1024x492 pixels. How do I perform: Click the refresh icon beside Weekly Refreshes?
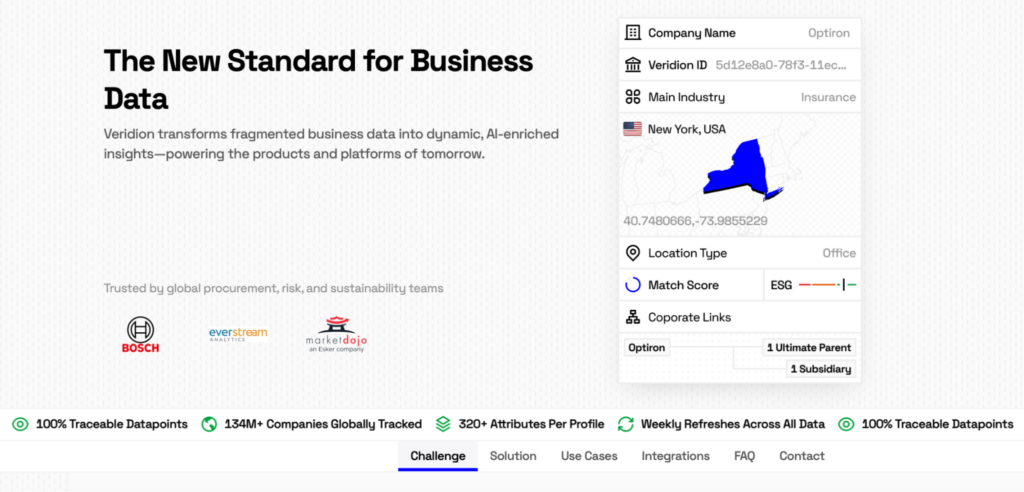(626, 424)
